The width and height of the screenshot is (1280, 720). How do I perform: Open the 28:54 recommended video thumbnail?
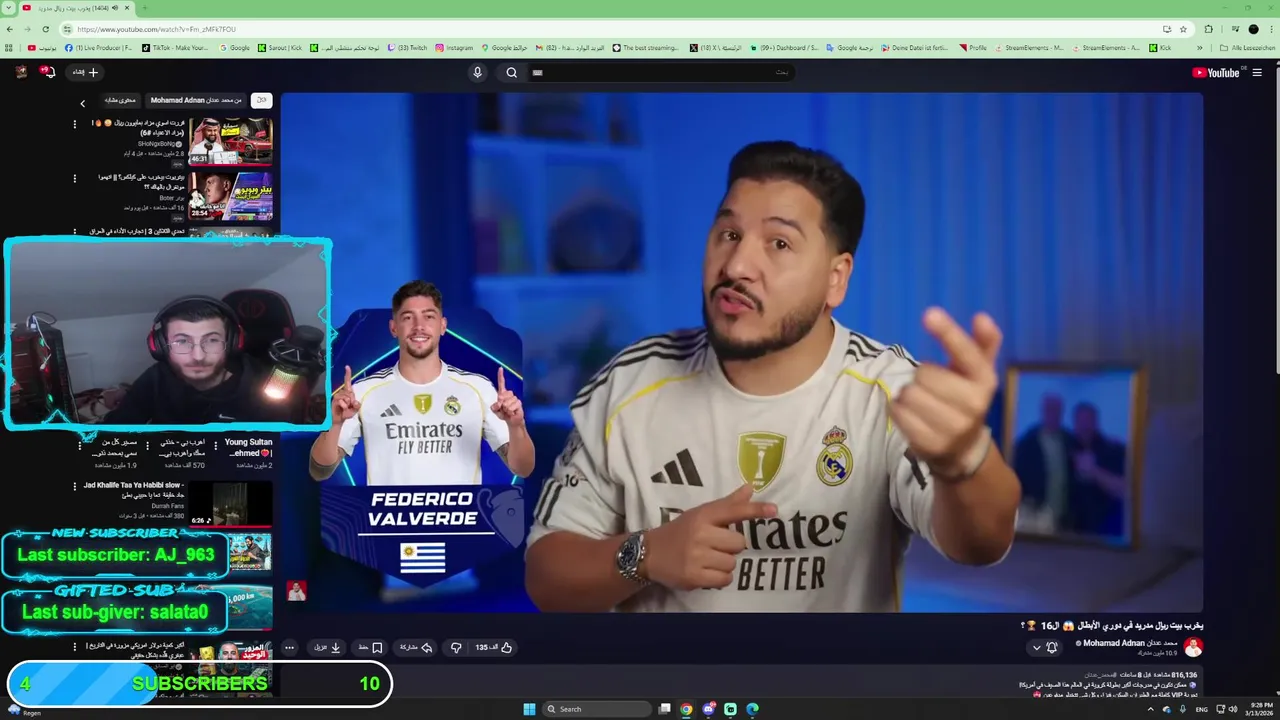click(231, 196)
